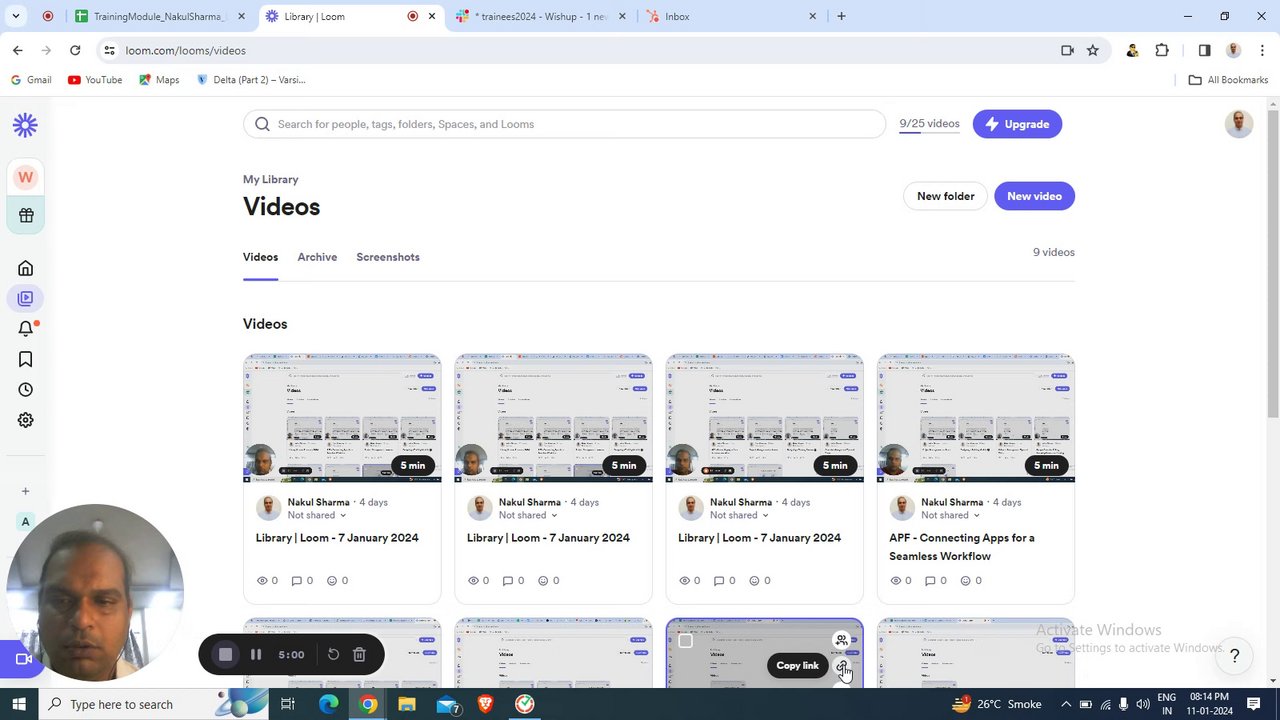Open the YouTube bookmark
The width and height of the screenshot is (1280, 720).
click(95, 80)
